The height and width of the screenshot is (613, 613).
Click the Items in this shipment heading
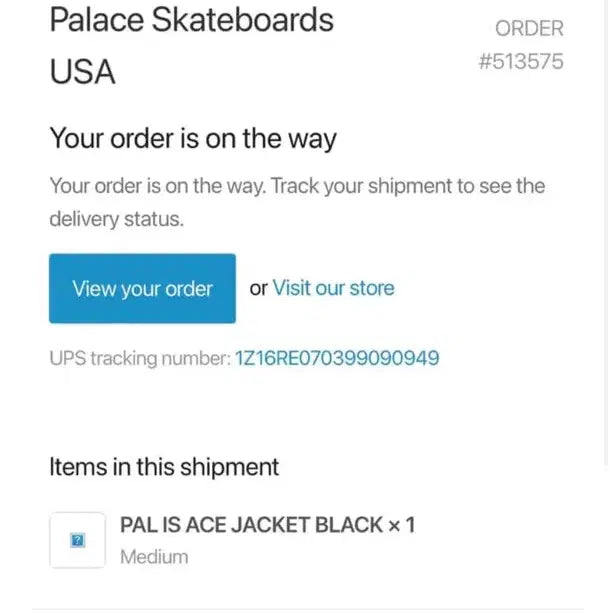[x=164, y=466]
